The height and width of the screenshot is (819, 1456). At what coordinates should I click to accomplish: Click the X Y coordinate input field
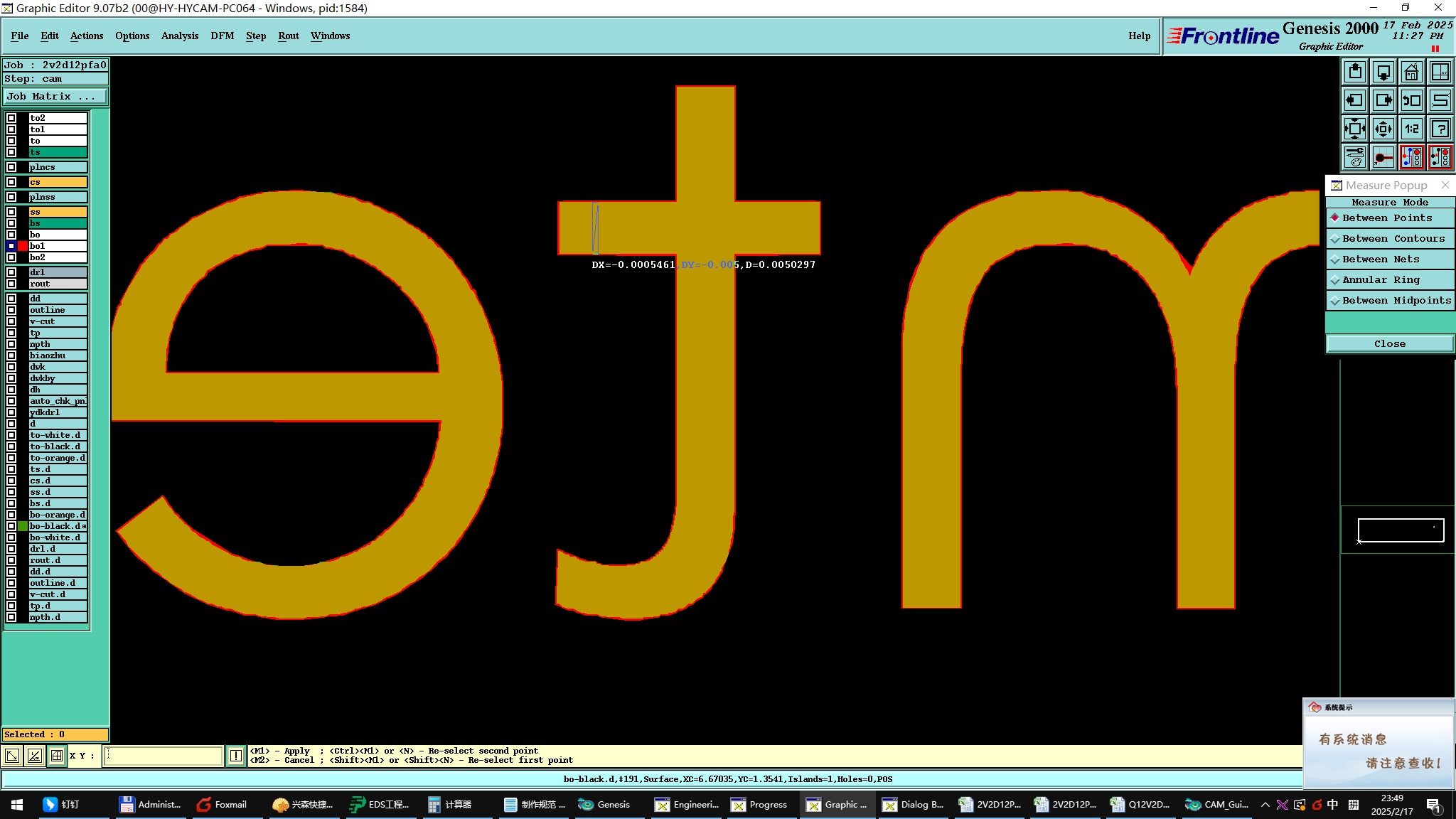pos(164,756)
